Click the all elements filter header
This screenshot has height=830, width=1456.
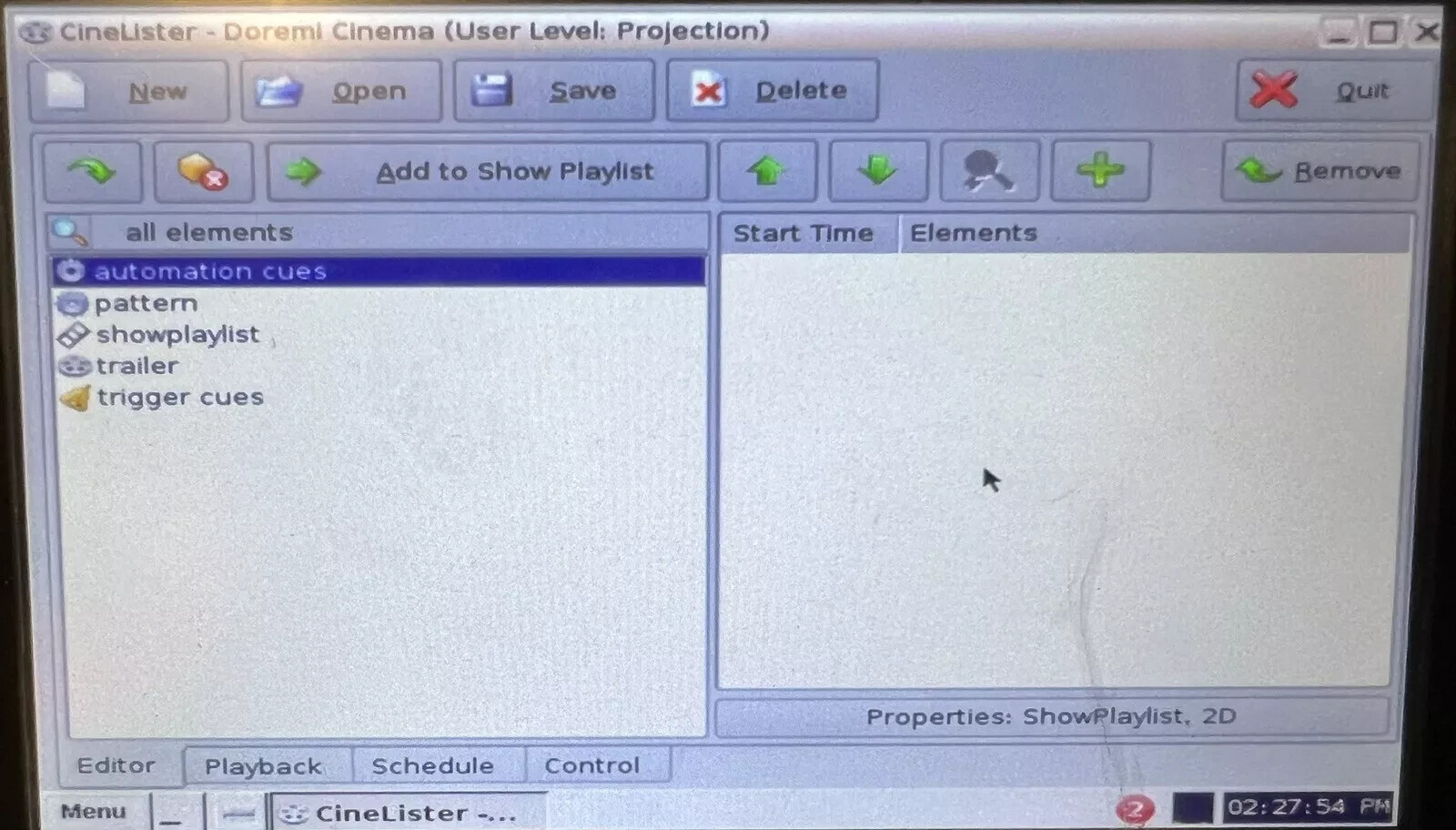coord(378,232)
